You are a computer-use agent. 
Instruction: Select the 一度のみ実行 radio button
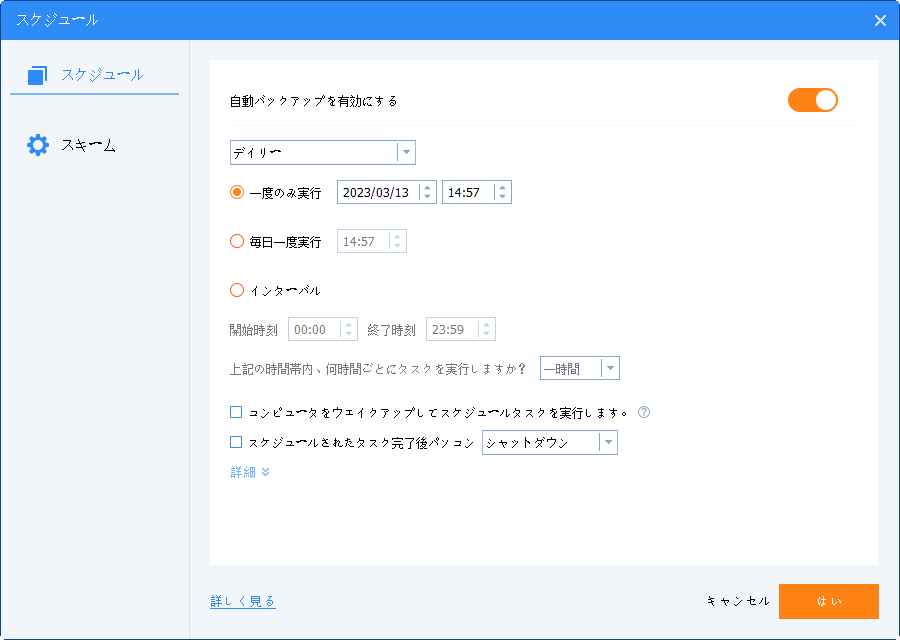236,192
